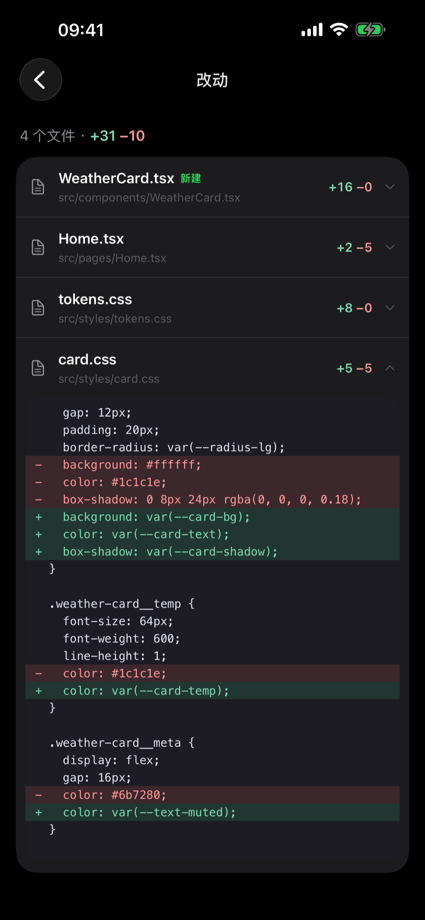Tap the +5 −5 change count
425x920 pixels.
point(355,368)
